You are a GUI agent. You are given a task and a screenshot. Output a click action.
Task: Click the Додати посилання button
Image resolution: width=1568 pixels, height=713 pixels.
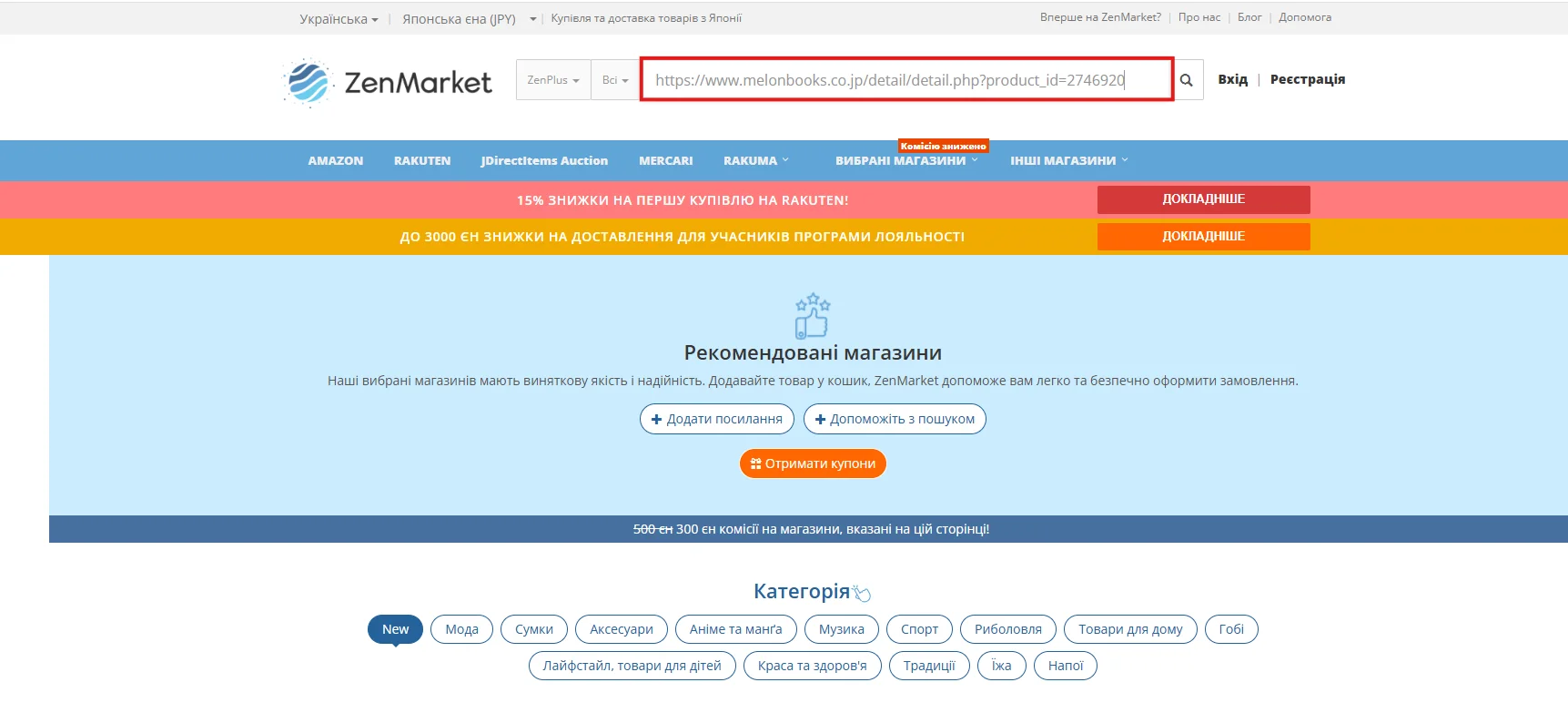click(717, 419)
